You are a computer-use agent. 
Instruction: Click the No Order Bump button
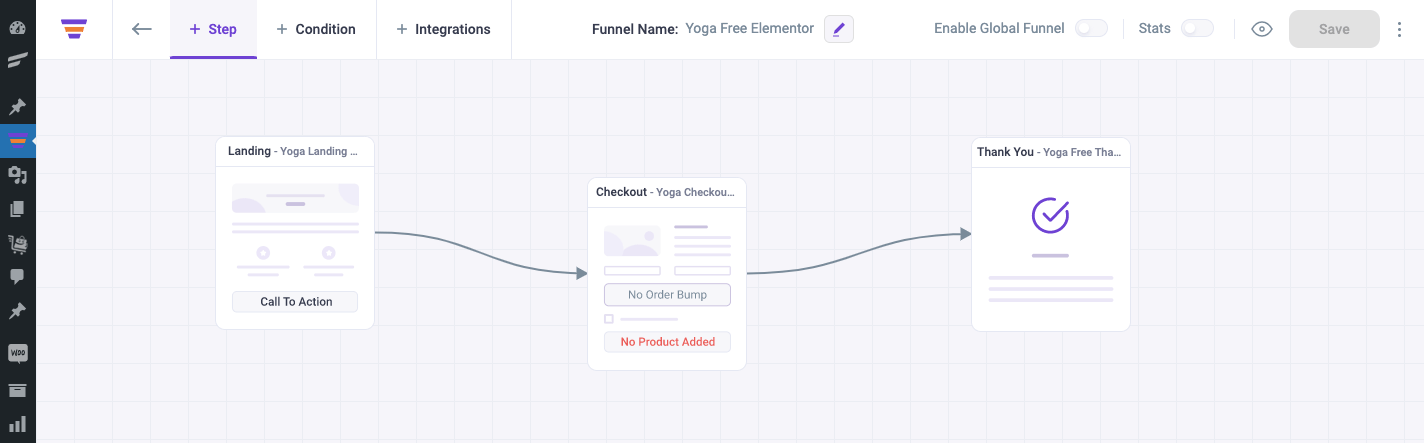pos(667,295)
